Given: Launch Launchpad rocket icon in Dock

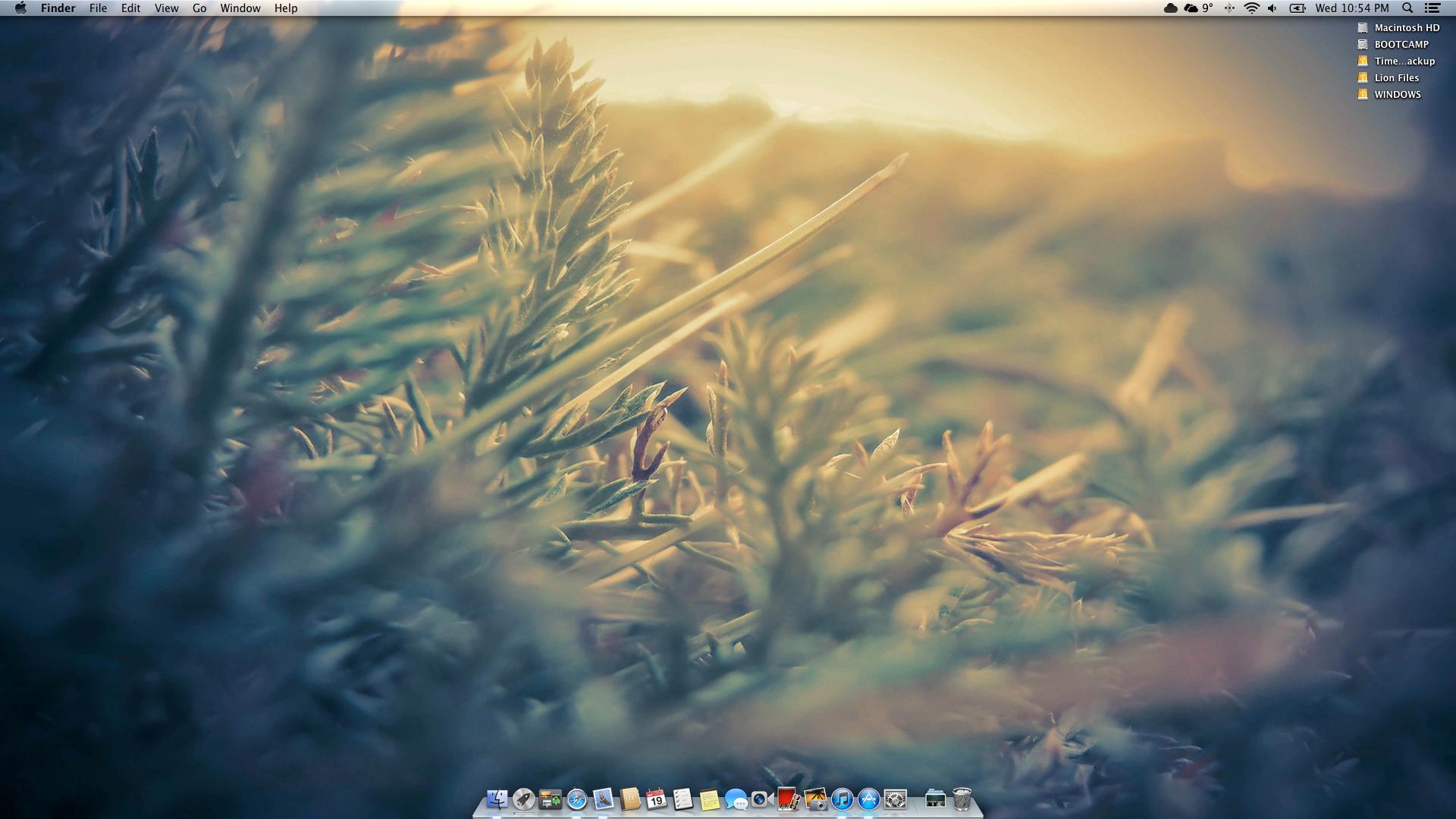Looking at the screenshot, I should tap(523, 799).
